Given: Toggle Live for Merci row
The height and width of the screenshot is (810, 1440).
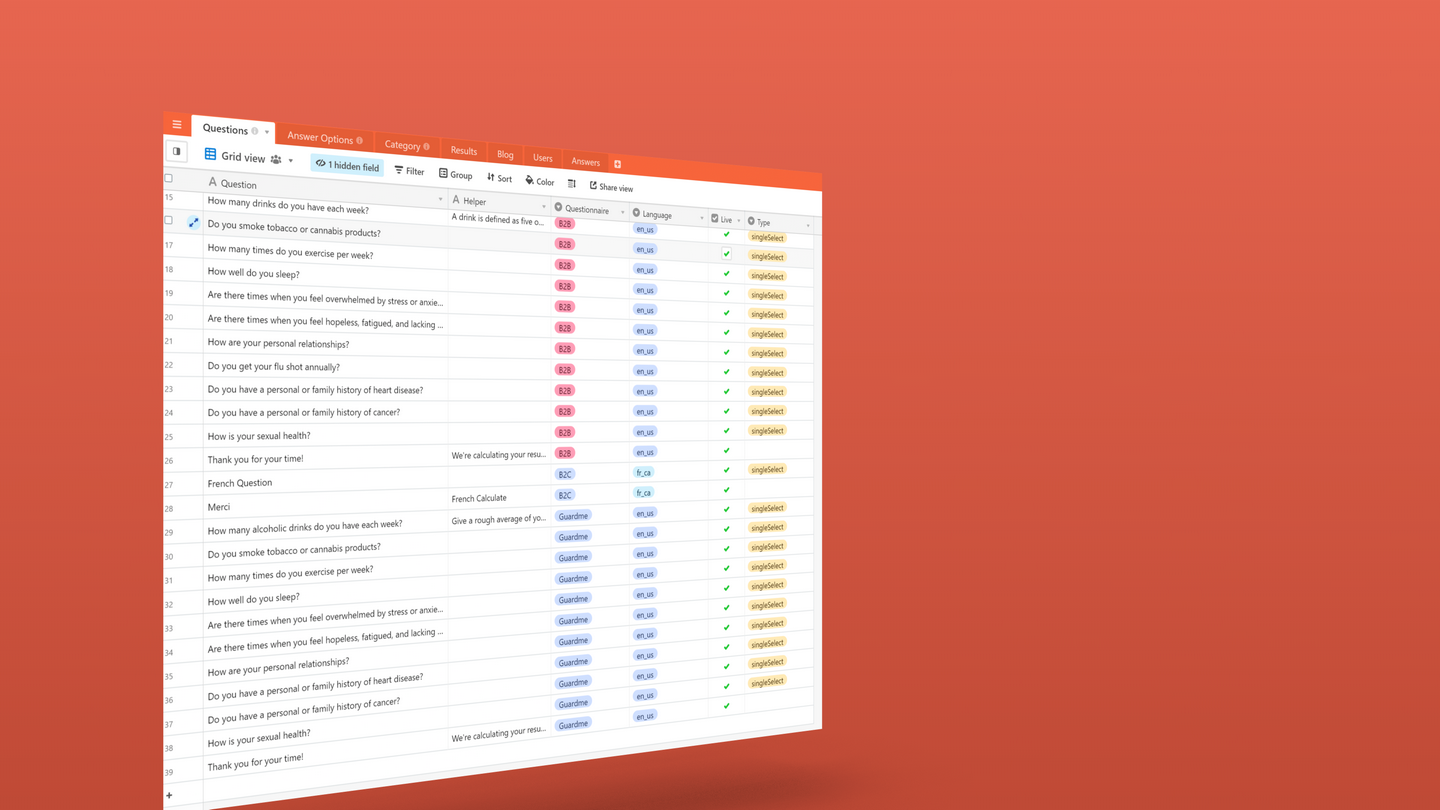Looking at the screenshot, I should click(x=727, y=489).
